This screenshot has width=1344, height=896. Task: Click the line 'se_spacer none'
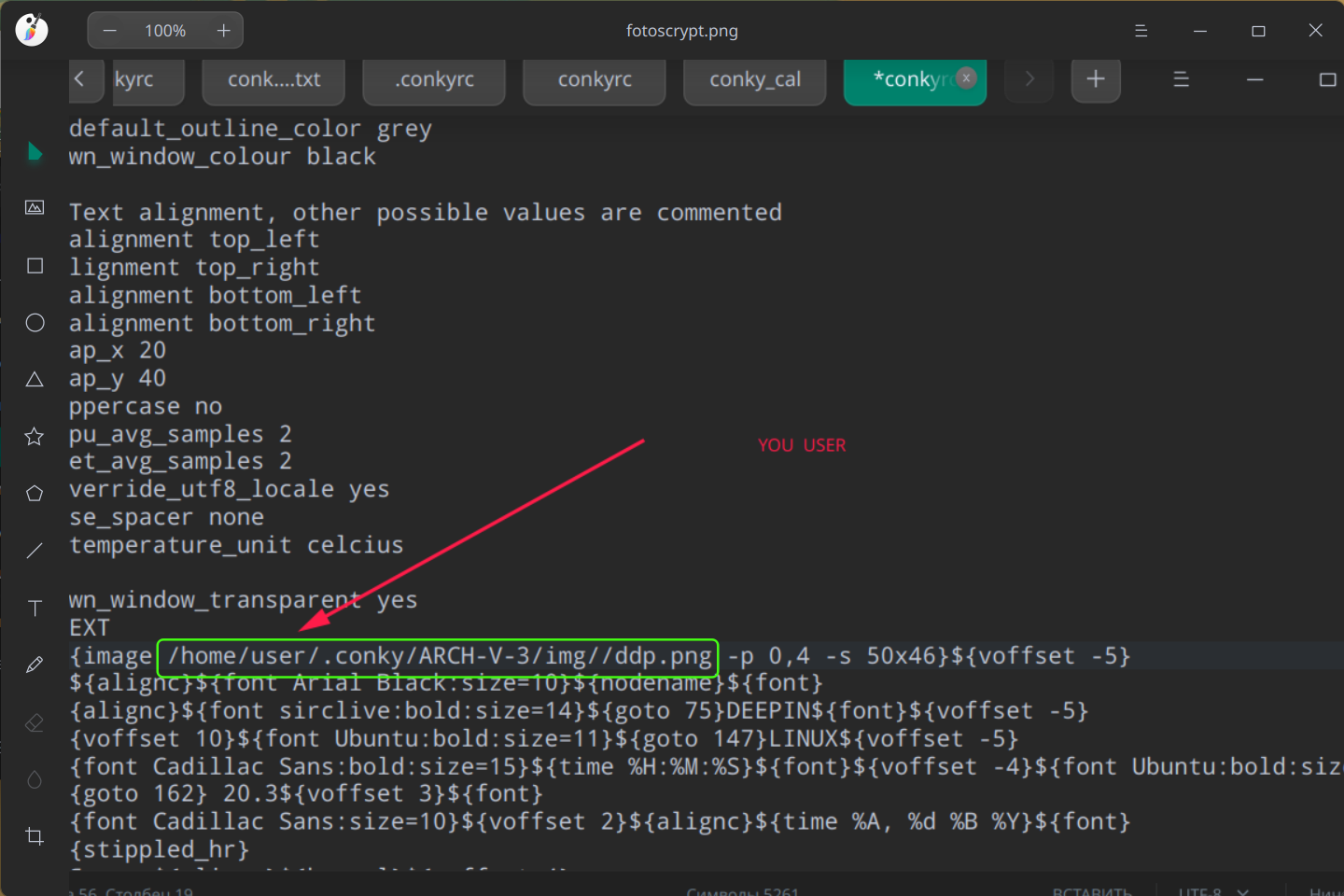166,517
